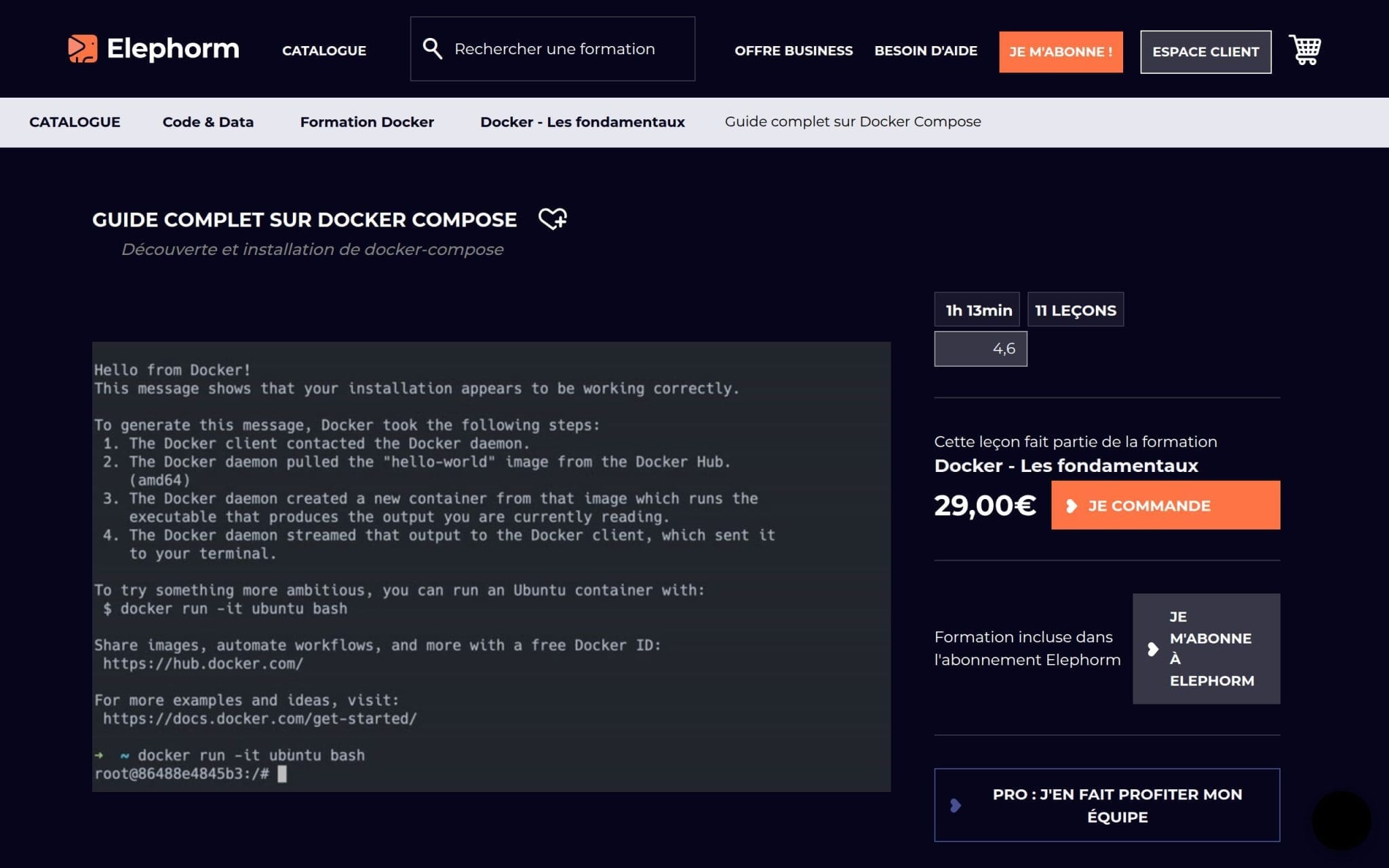
Task: Click the 29,00€ price
Action: click(x=985, y=505)
